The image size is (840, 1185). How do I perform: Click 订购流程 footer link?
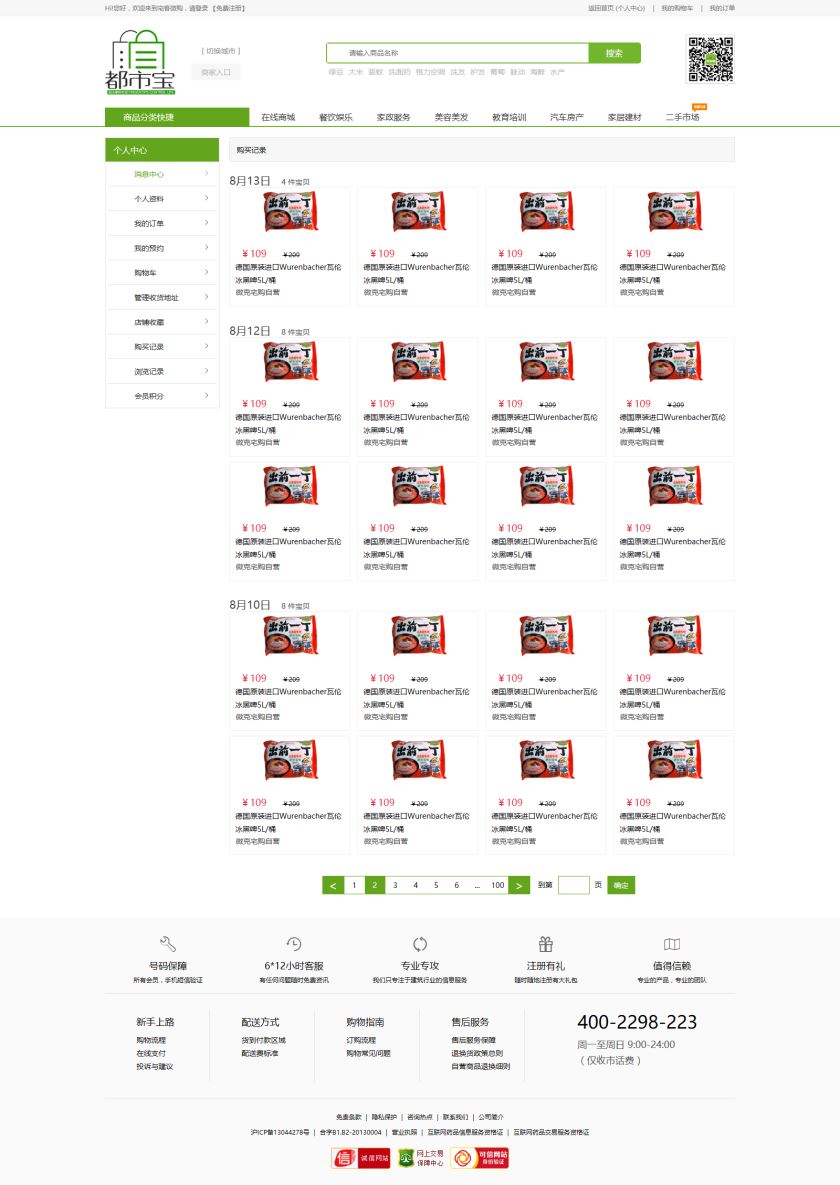coord(361,1040)
